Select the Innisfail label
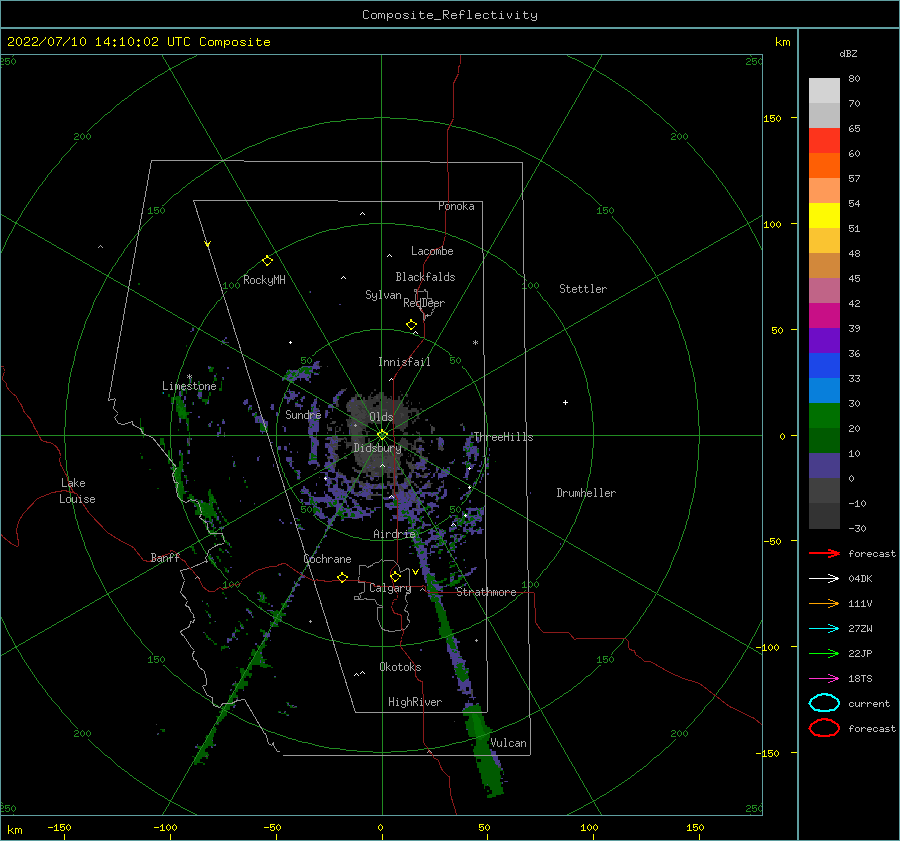The width and height of the screenshot is (900, 841). click(x=404, y=362)
